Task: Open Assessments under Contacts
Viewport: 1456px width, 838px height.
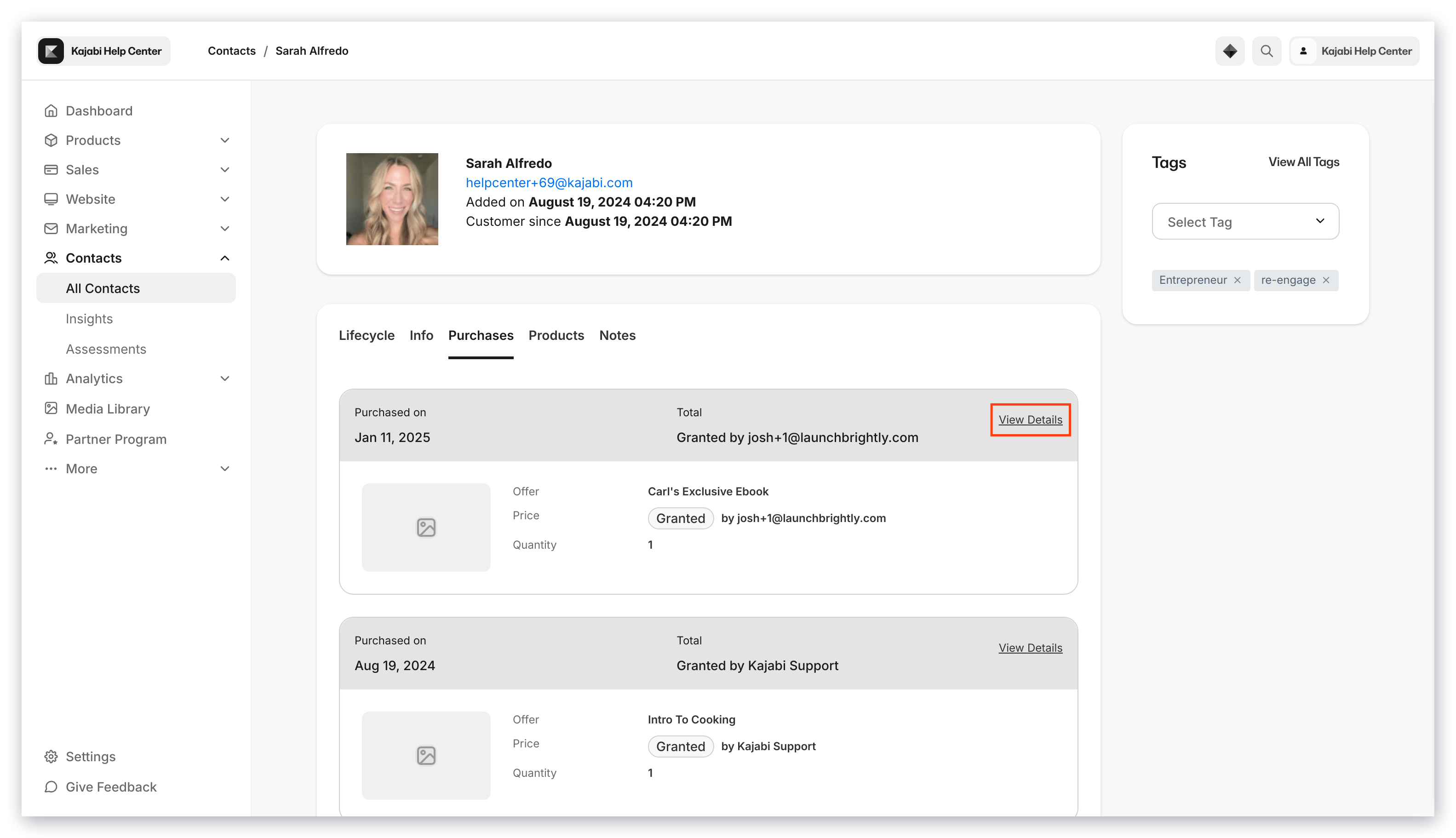Action: [x=106, y=349]
